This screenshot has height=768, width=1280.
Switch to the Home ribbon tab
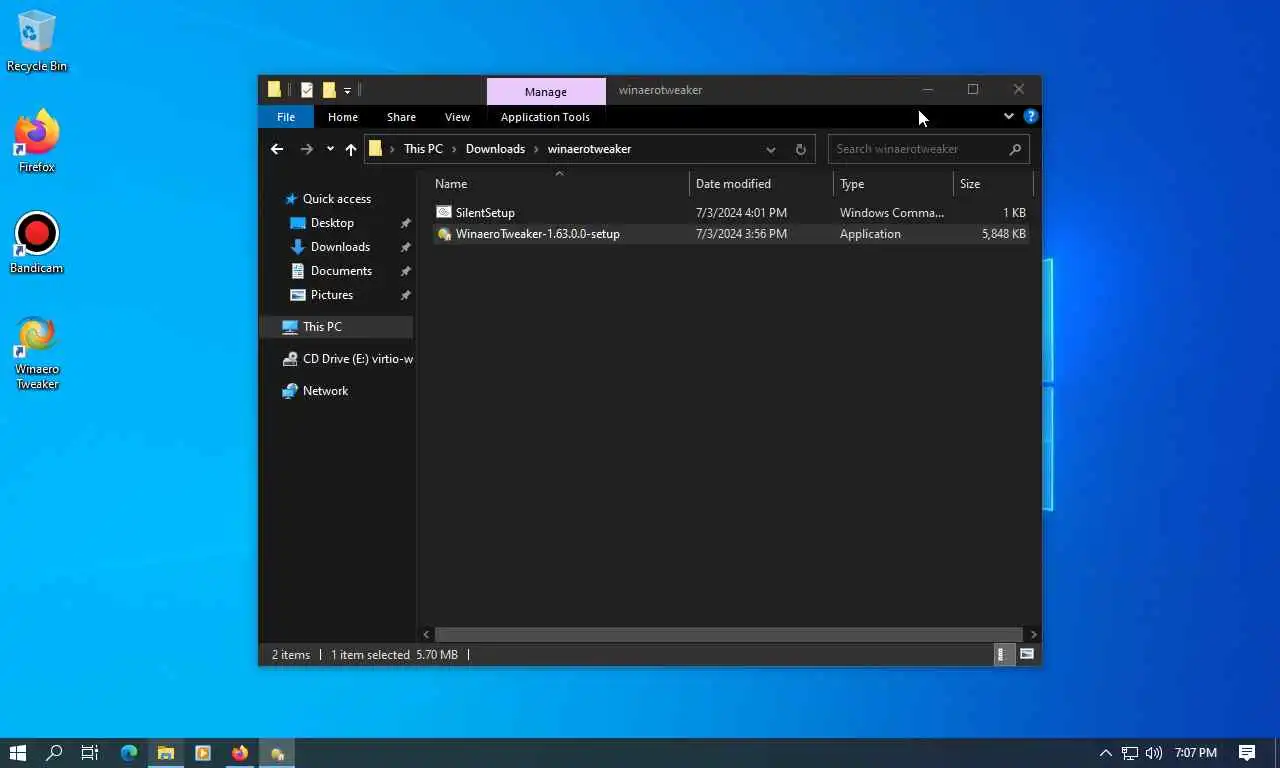coord(343,117)
